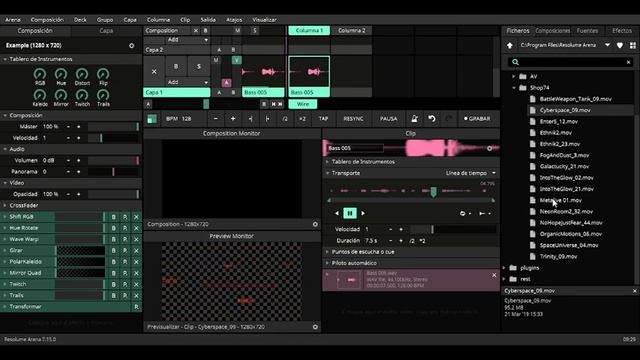The height and width of the screenshot is (360, 640).
Task: Expand the plugins folder
Action: (x=504, y=268)
